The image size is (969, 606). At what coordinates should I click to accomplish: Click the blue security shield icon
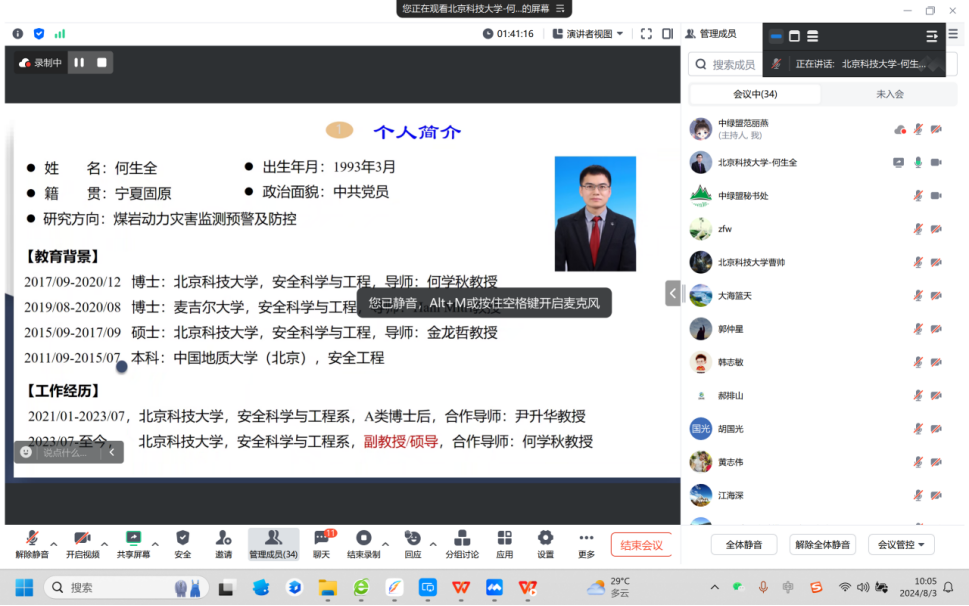[39, 34]
